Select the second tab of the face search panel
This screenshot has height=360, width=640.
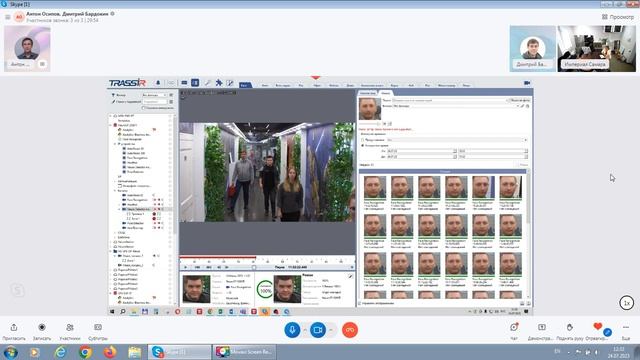pyautogui.click(x=385, y=93)
